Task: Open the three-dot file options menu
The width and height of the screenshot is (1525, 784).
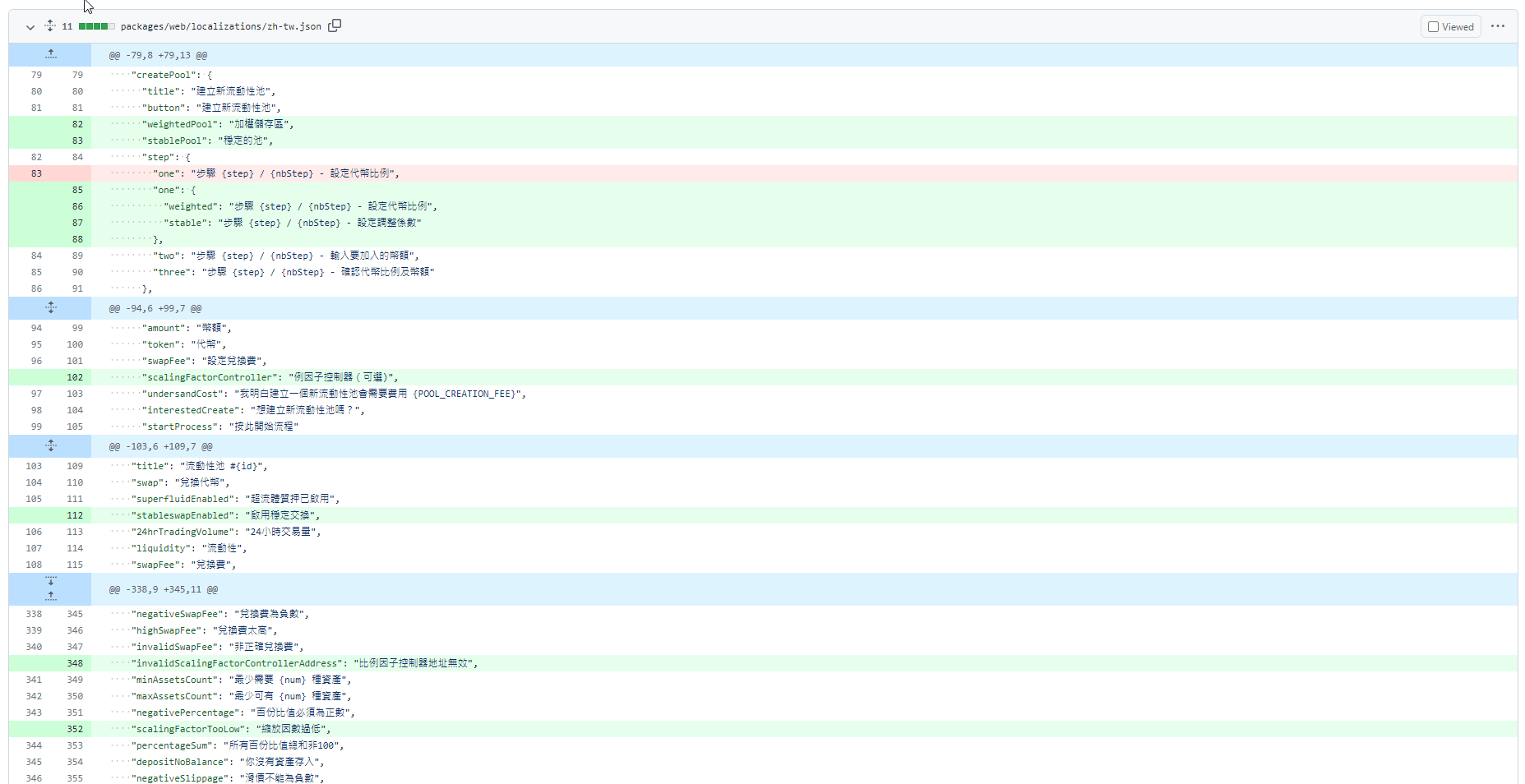Action: click(x=1498, y=26)
